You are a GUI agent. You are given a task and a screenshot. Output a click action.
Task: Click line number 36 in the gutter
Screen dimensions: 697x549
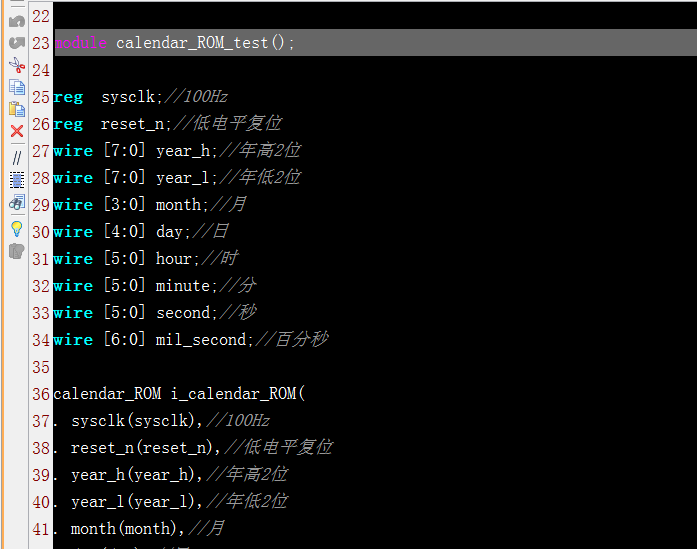tap(40, 394)
